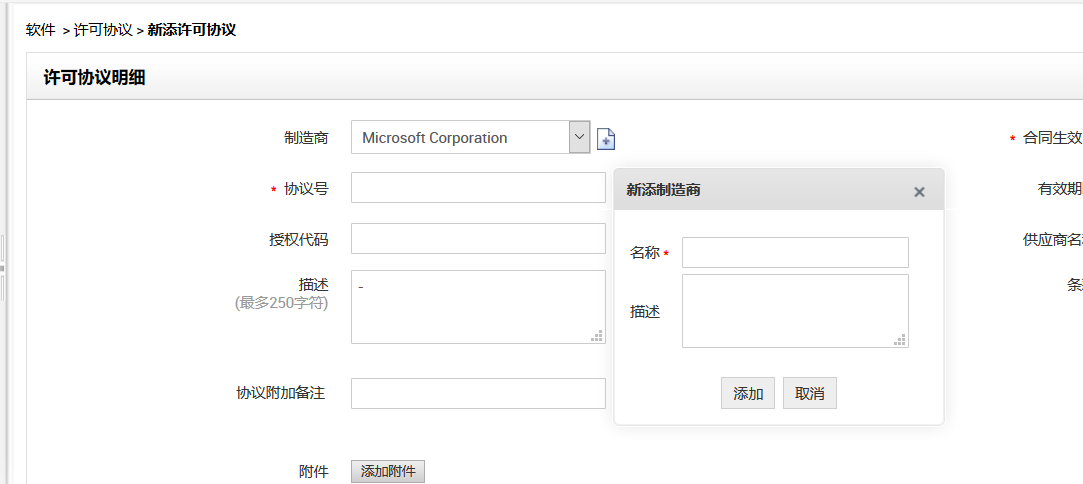1083x484 pixels.
Task: Cancel with the 取消 button
Action: click(x=809, y=393)
